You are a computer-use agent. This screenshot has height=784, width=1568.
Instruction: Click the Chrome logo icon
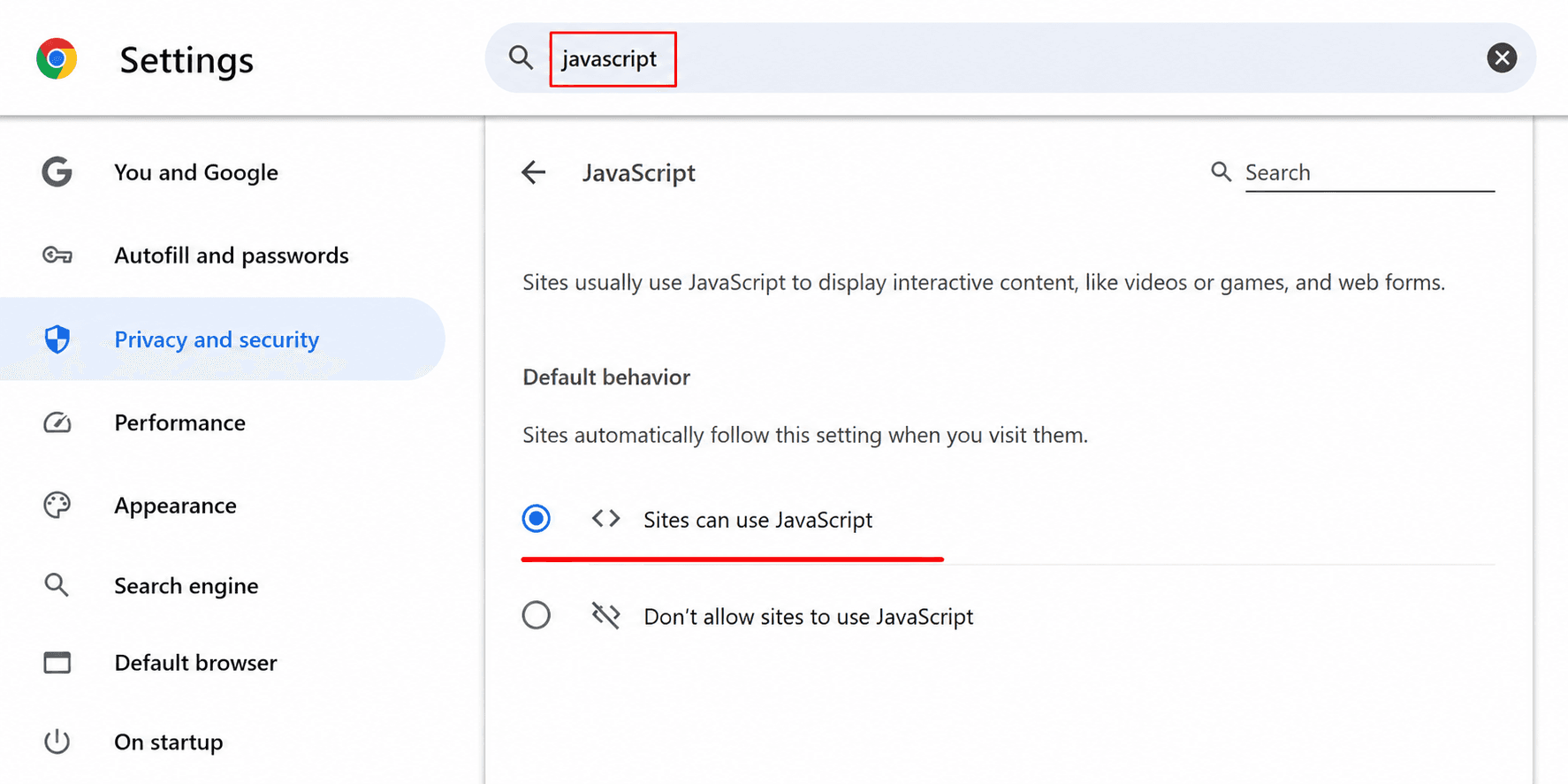point(57,58)
